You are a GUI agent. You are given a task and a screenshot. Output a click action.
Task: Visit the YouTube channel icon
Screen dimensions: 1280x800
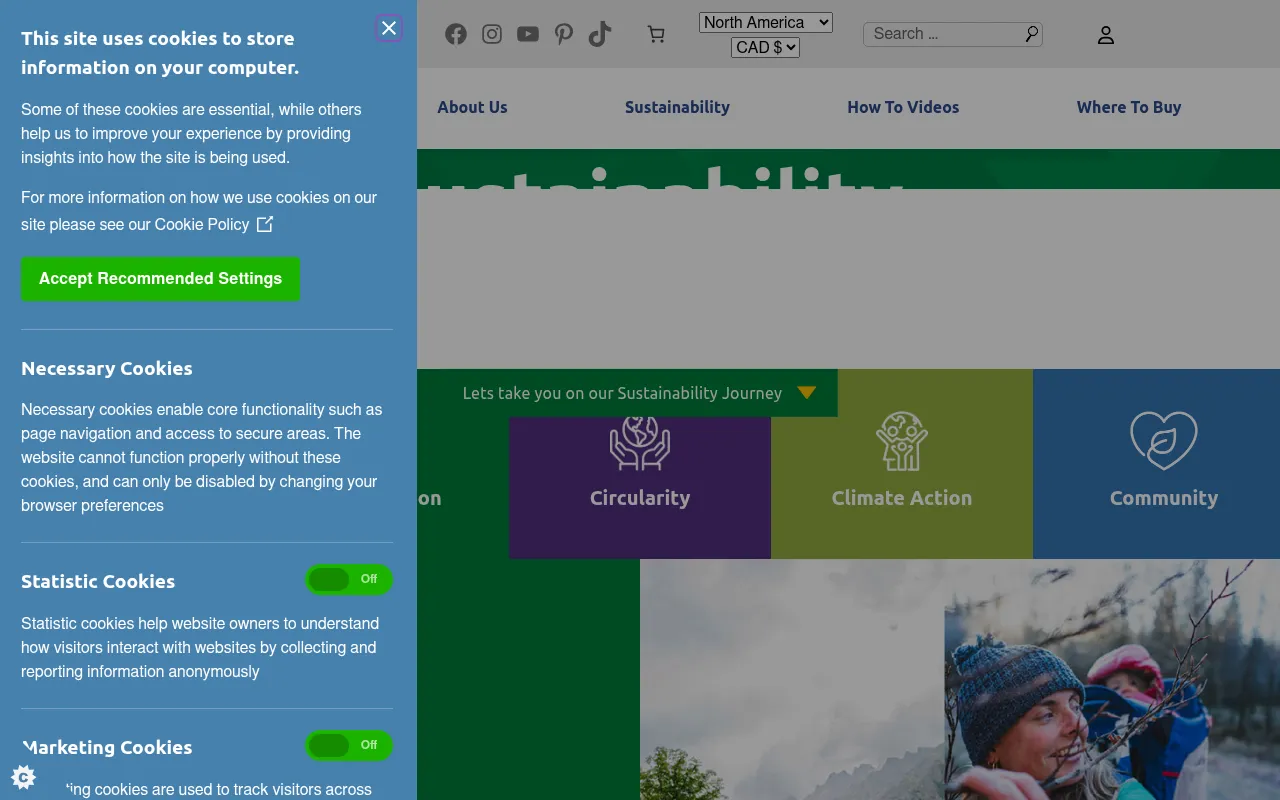click(528, 34)
